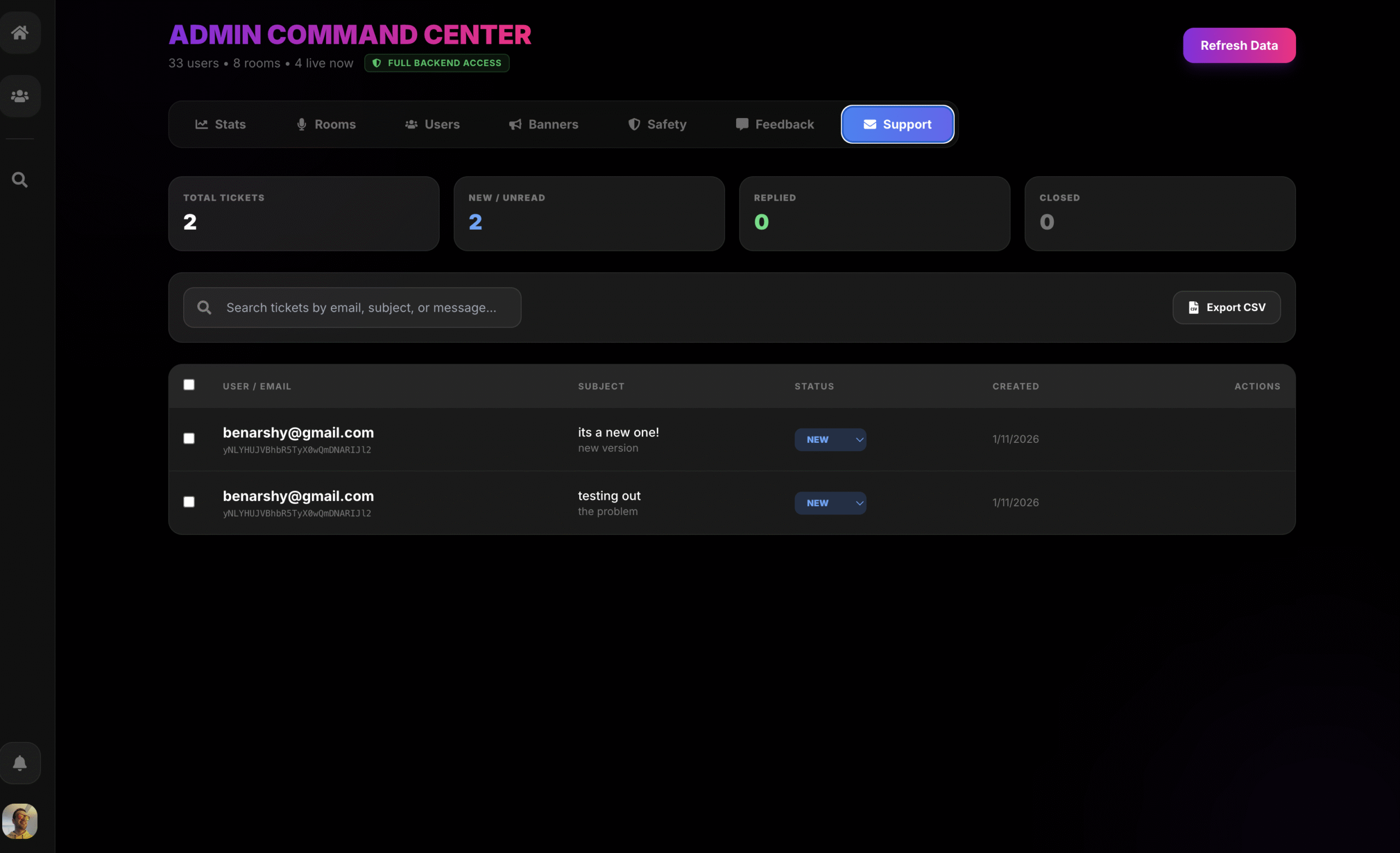Open the people group icon in sidebar
Screen dimensions: 1400x853
tap(20, 96)
